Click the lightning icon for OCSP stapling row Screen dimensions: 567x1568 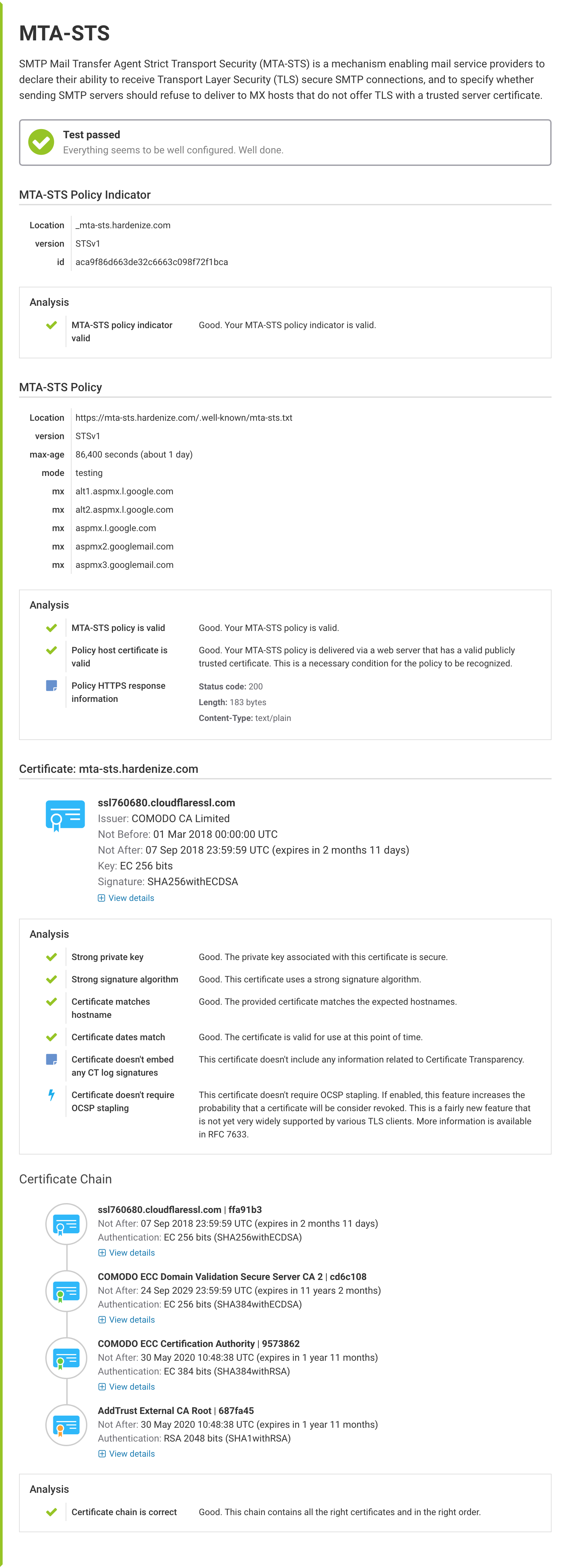[52, 1095]
